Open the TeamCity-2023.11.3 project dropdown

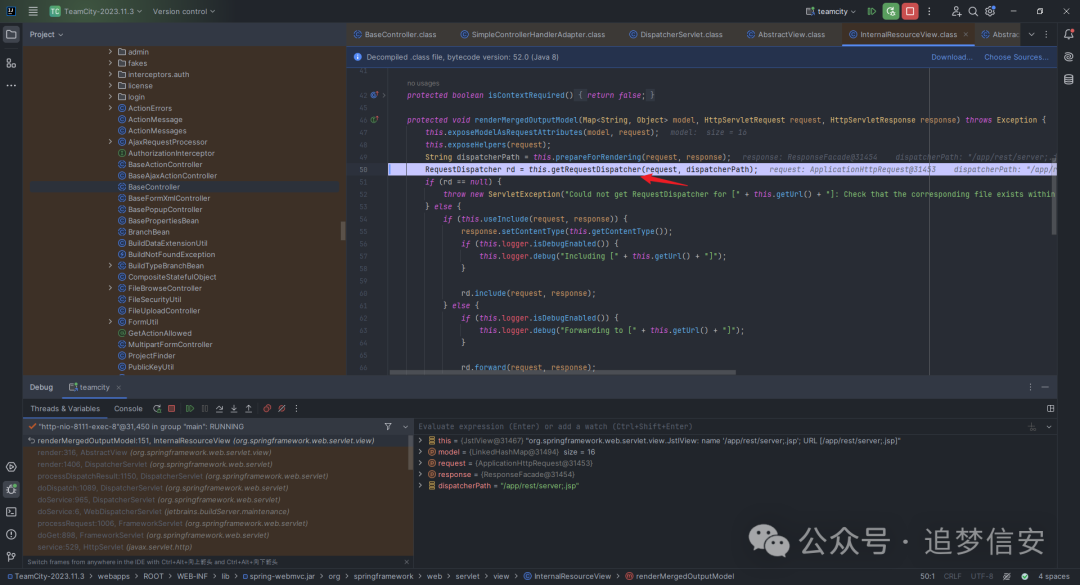point(96,11)
